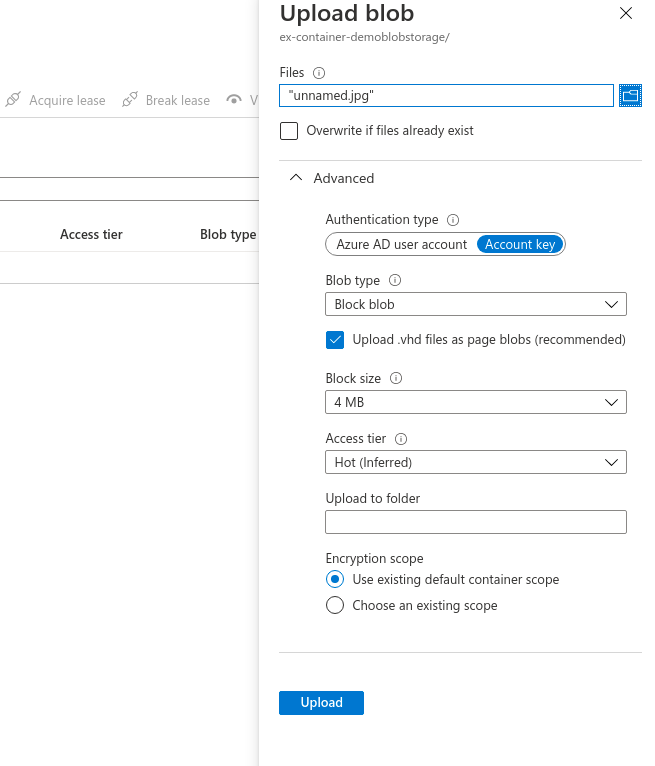This screenshot has height=766, width=655.
Task: Open the Blob type dropdown
Action: pyautogui.click(x=476, y=304)
